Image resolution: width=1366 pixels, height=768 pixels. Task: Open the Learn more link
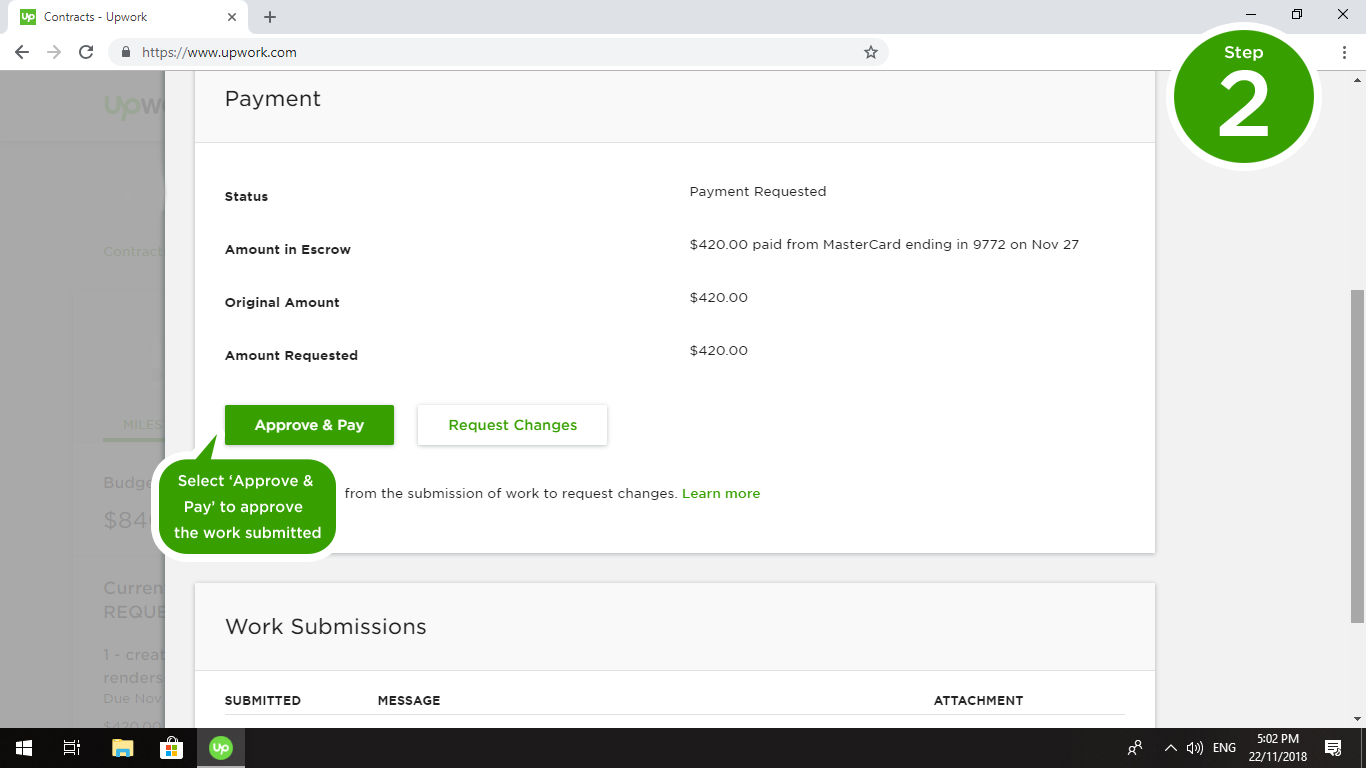tap(720, 494)
